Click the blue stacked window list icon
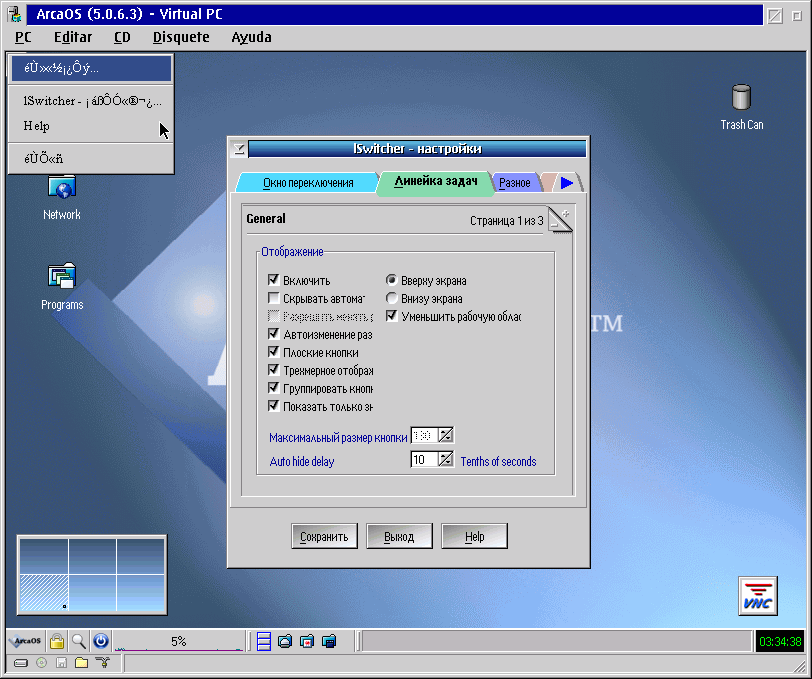Screen dimensions: 812x679 (x=264, y=641)
